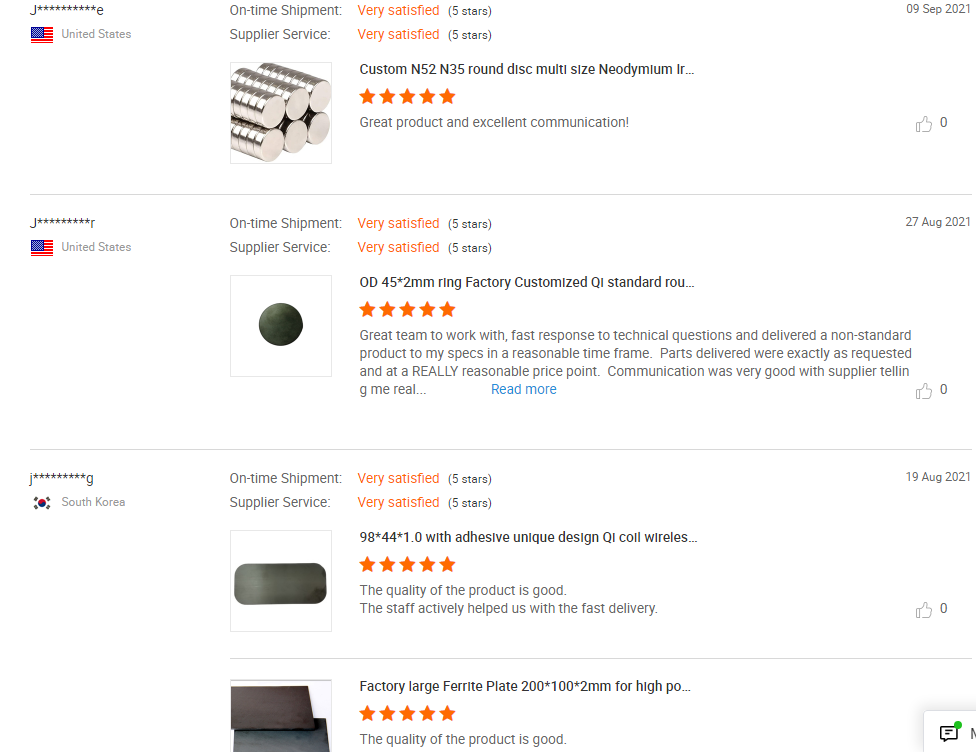Screen dimensions: 976x752
Task: Open the 98*44*1.0 adhesive Qi coil link
Action: (528, 538)
